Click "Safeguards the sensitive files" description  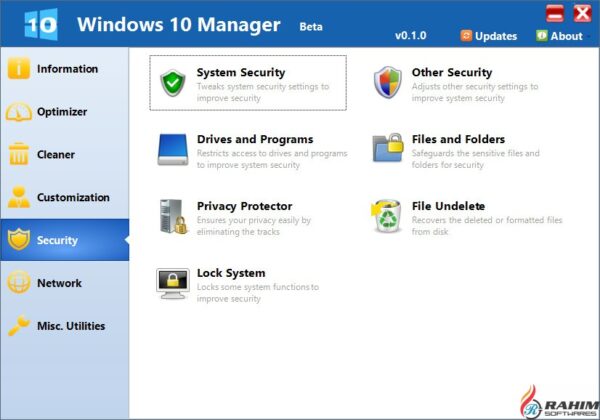(476, 159)
